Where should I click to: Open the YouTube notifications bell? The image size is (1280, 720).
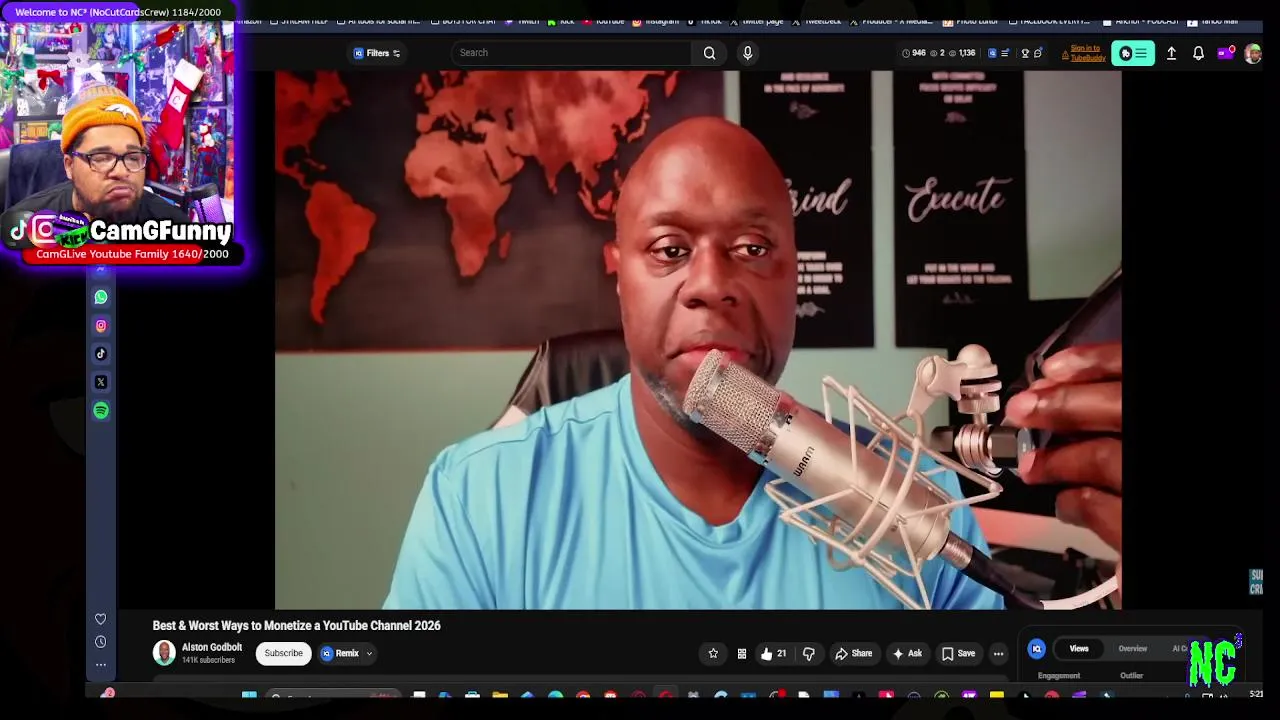point(1198,53)
